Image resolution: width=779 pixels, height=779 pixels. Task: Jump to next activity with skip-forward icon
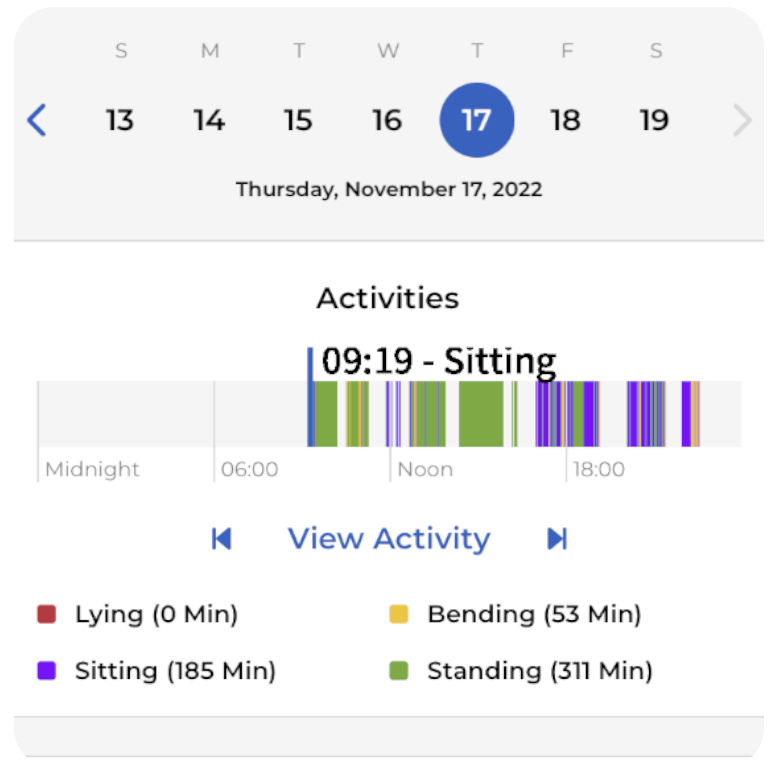[x=557, y=539]
